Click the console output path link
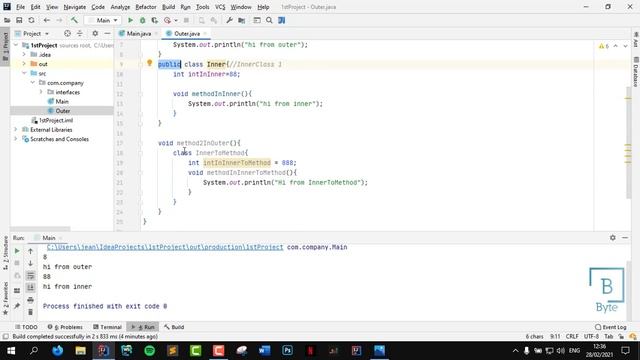Viewport: 640px width, 360px height. 165,247
